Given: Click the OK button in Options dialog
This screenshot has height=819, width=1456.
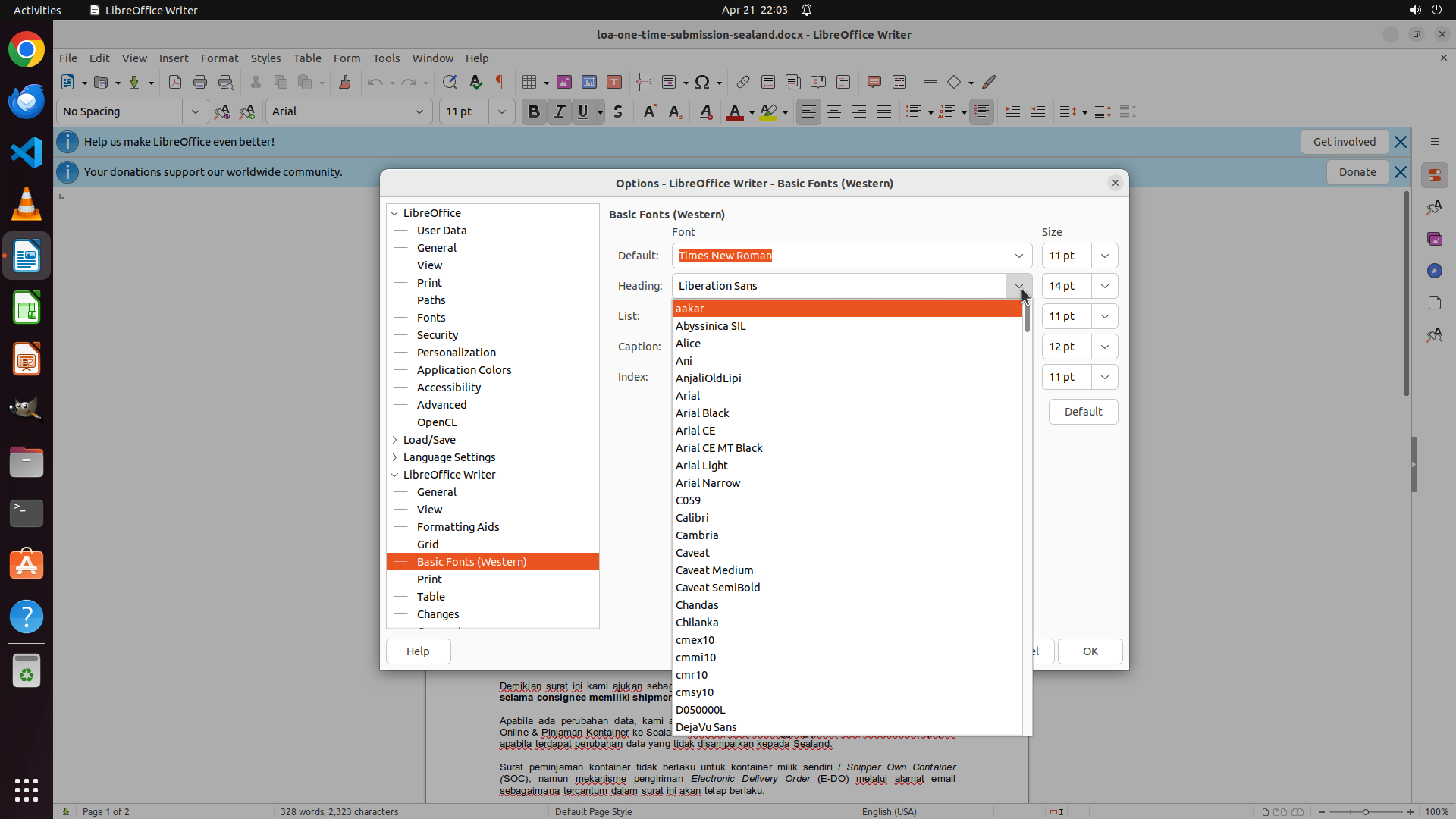Looking at the screenshot, I should pyautogui.click(x=1090, y=651).
